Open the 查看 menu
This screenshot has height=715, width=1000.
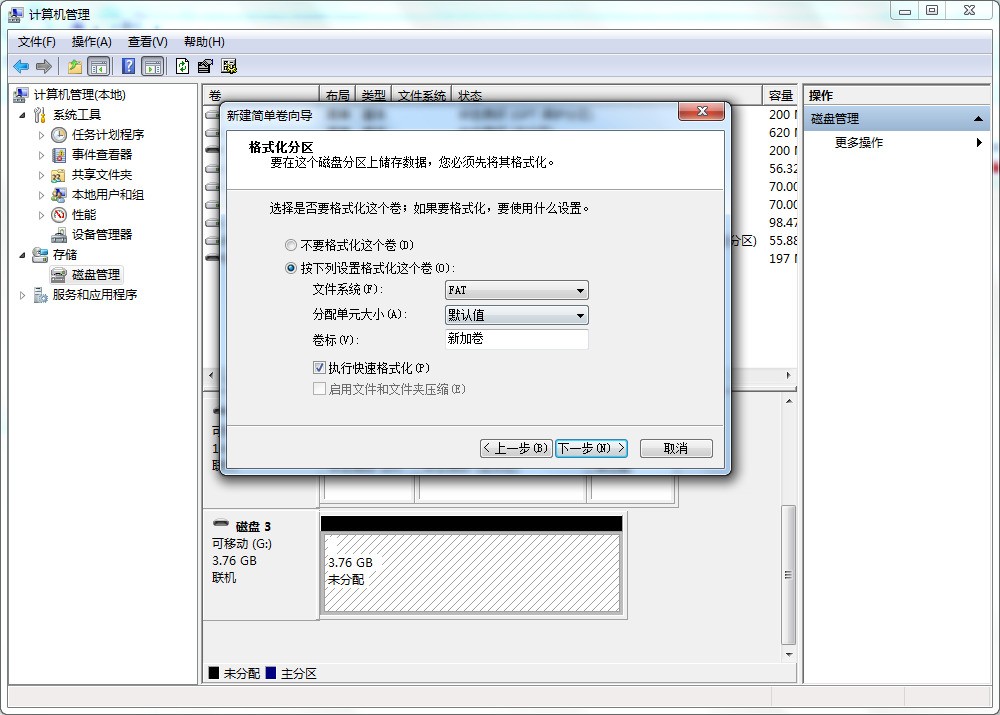pyautogui.click(x=145, y=41)
